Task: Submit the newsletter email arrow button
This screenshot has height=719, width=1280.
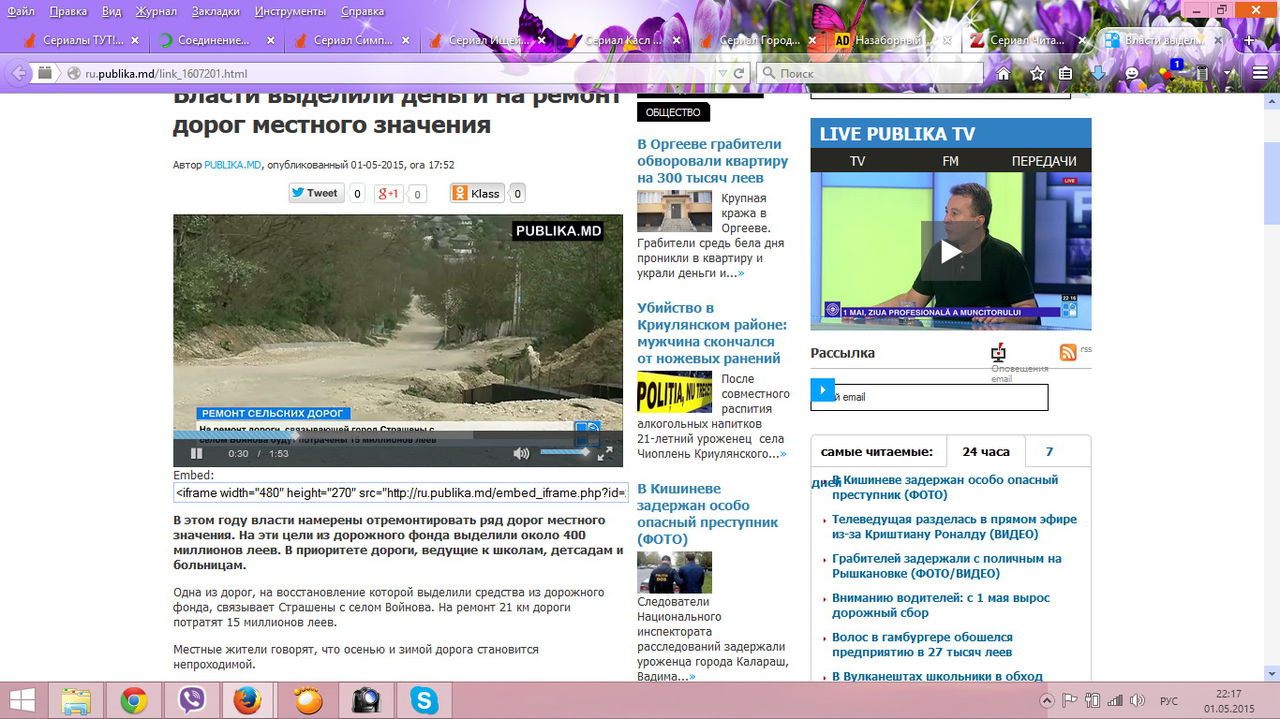Action: [x=822, y=389]
